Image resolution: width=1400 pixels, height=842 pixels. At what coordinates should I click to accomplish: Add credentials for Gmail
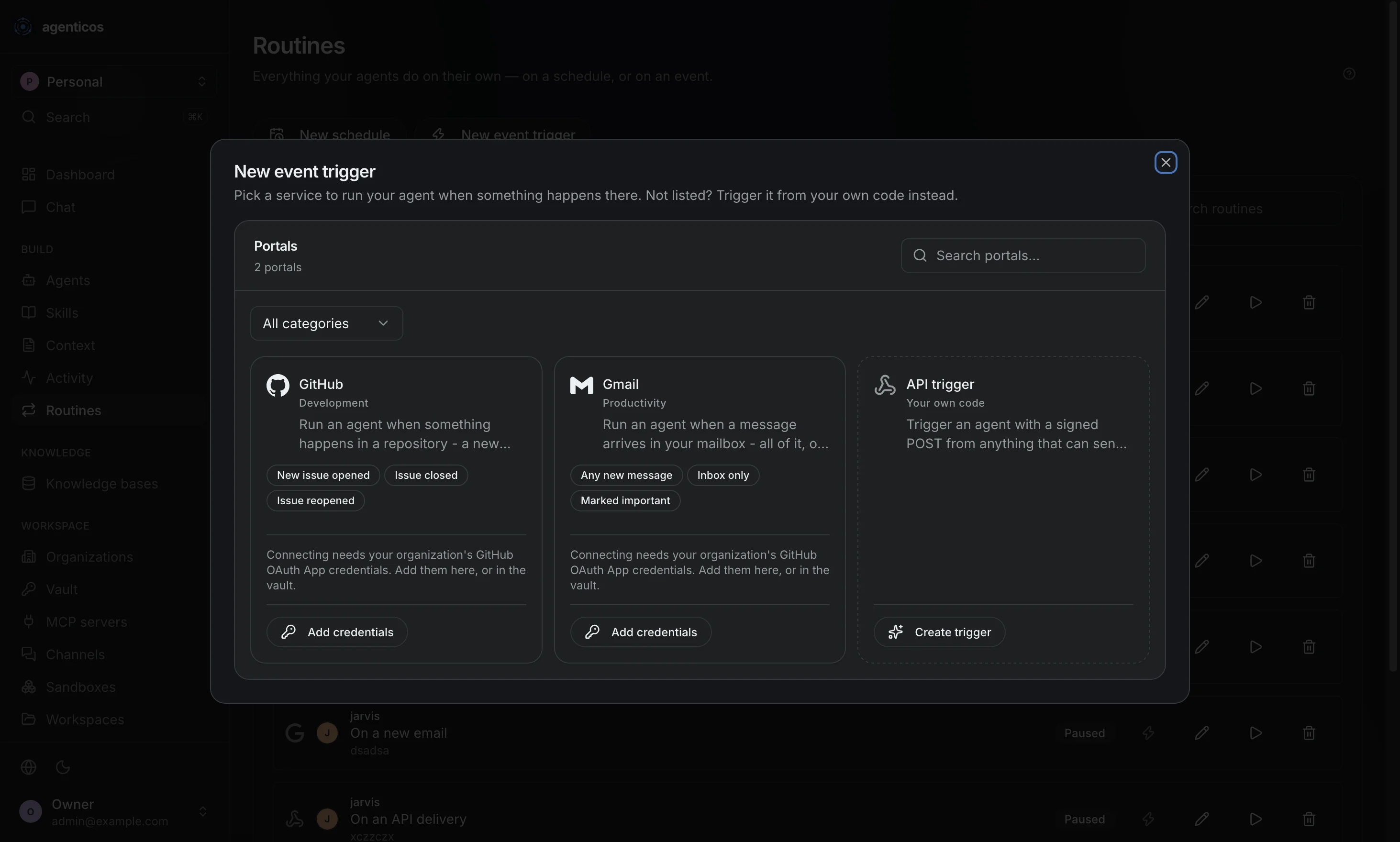641,632
